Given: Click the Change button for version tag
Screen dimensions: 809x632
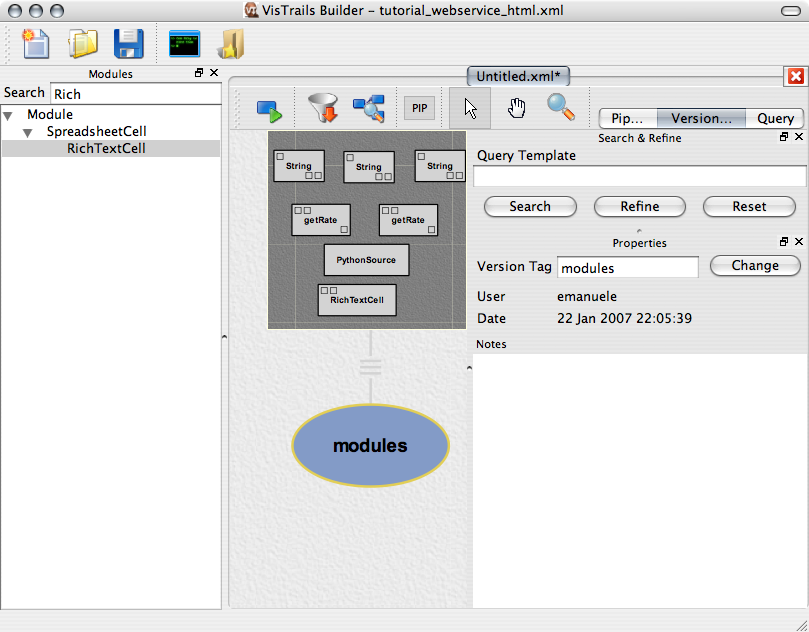Looking at the screenshot, I should pyautogui.click(x=755, y=266).
